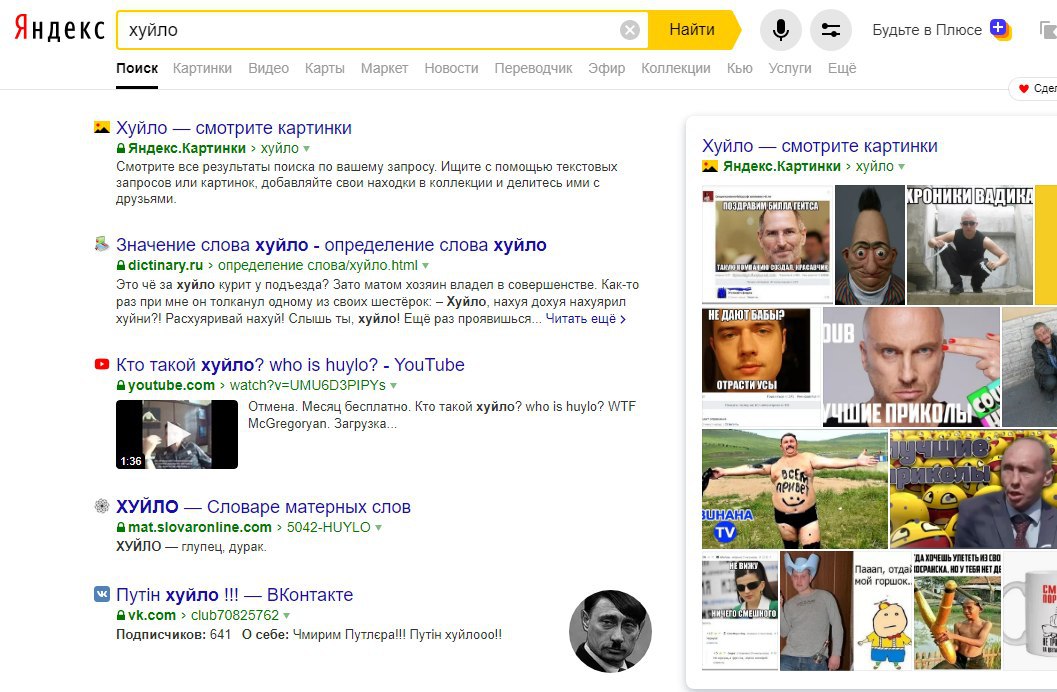Open the puppet face image thumbnail
Viewport: 1057px width, 692px height.
coord(870,245)
